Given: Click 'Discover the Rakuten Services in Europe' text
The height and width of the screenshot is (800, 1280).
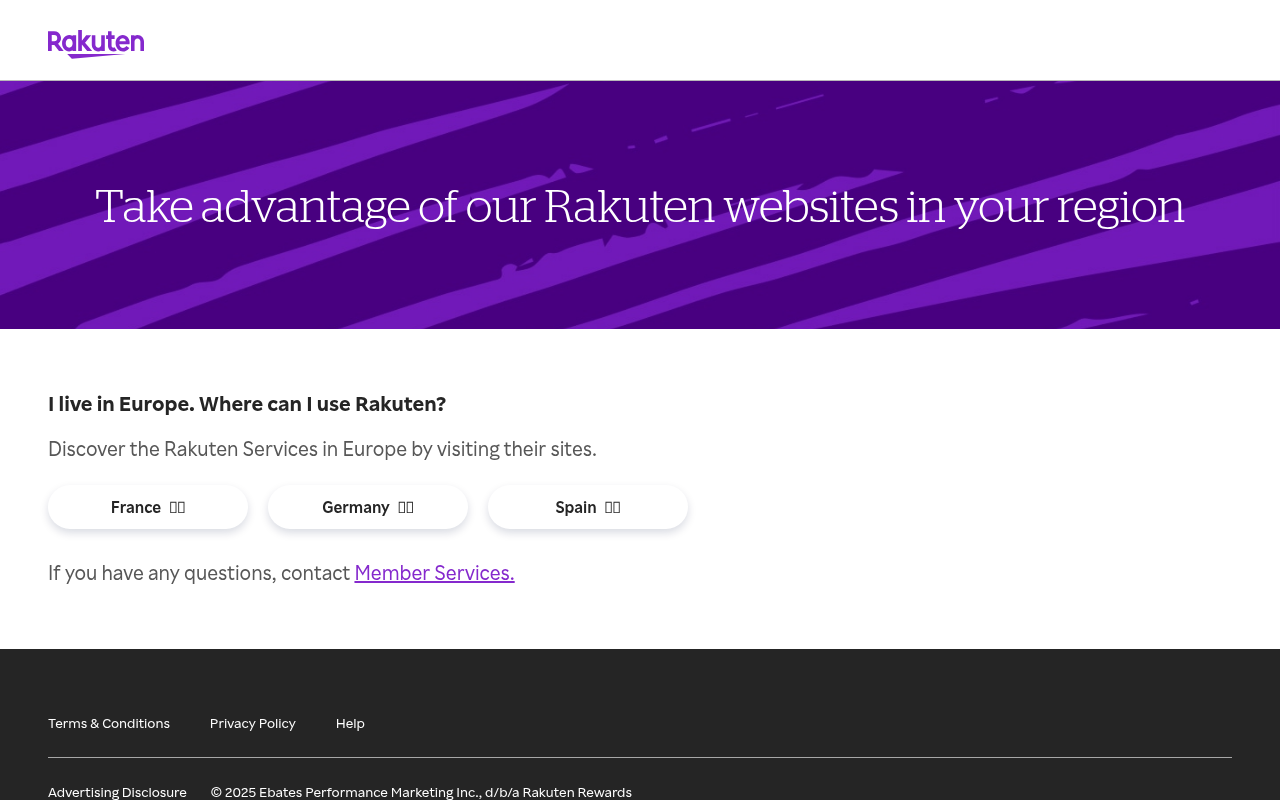Looking at the screenshot, I should pyautogui.click(x=322, y=449).
